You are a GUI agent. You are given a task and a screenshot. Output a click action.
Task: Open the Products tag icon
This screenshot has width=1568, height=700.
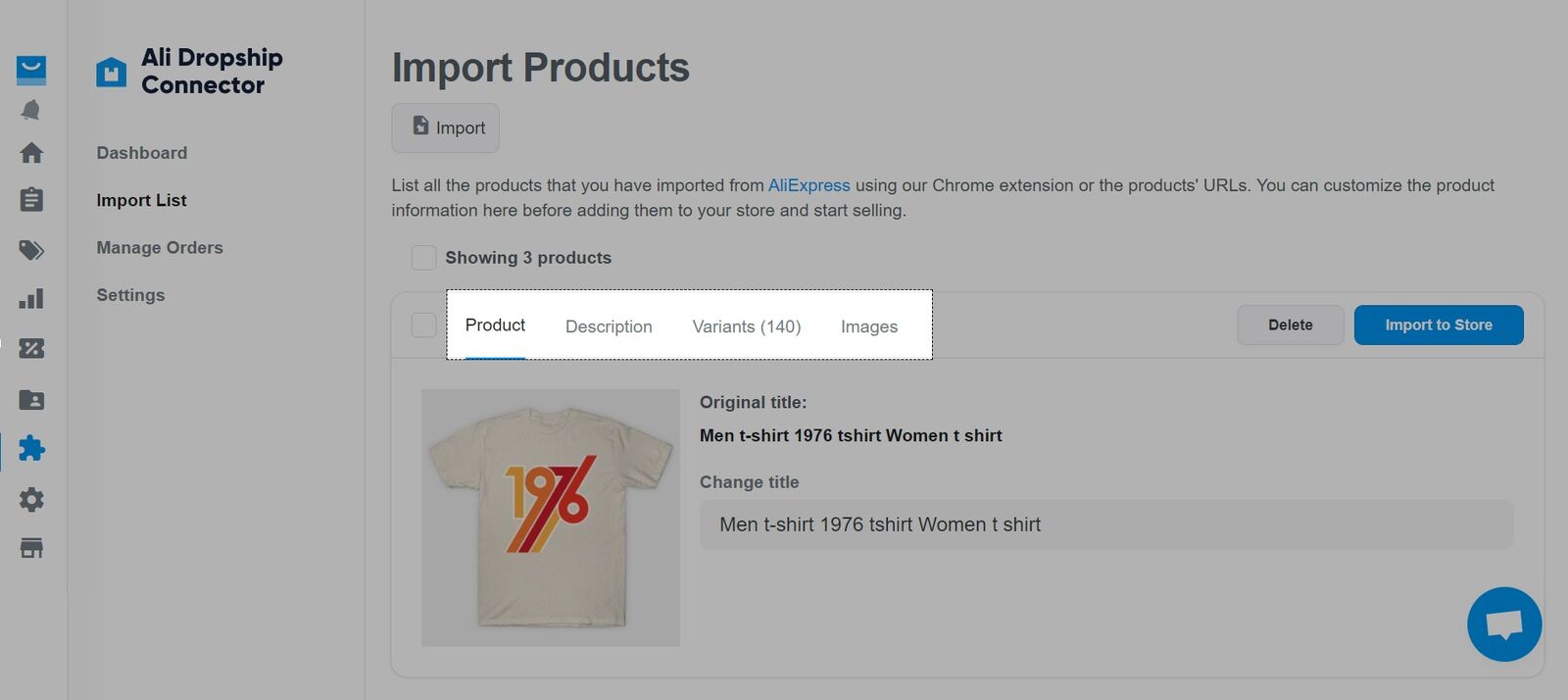coord(31,250)
